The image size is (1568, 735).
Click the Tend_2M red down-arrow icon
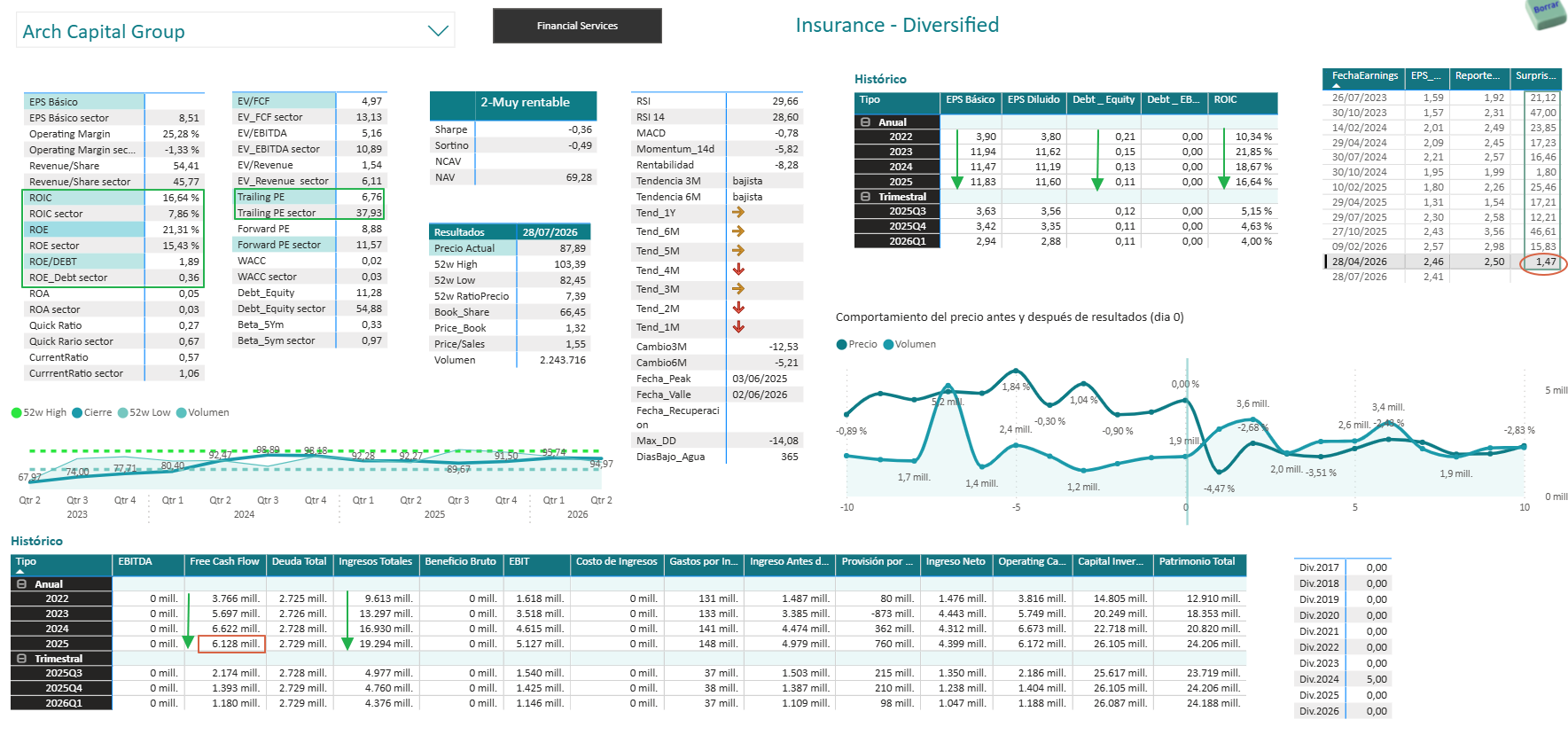[738, 308]
